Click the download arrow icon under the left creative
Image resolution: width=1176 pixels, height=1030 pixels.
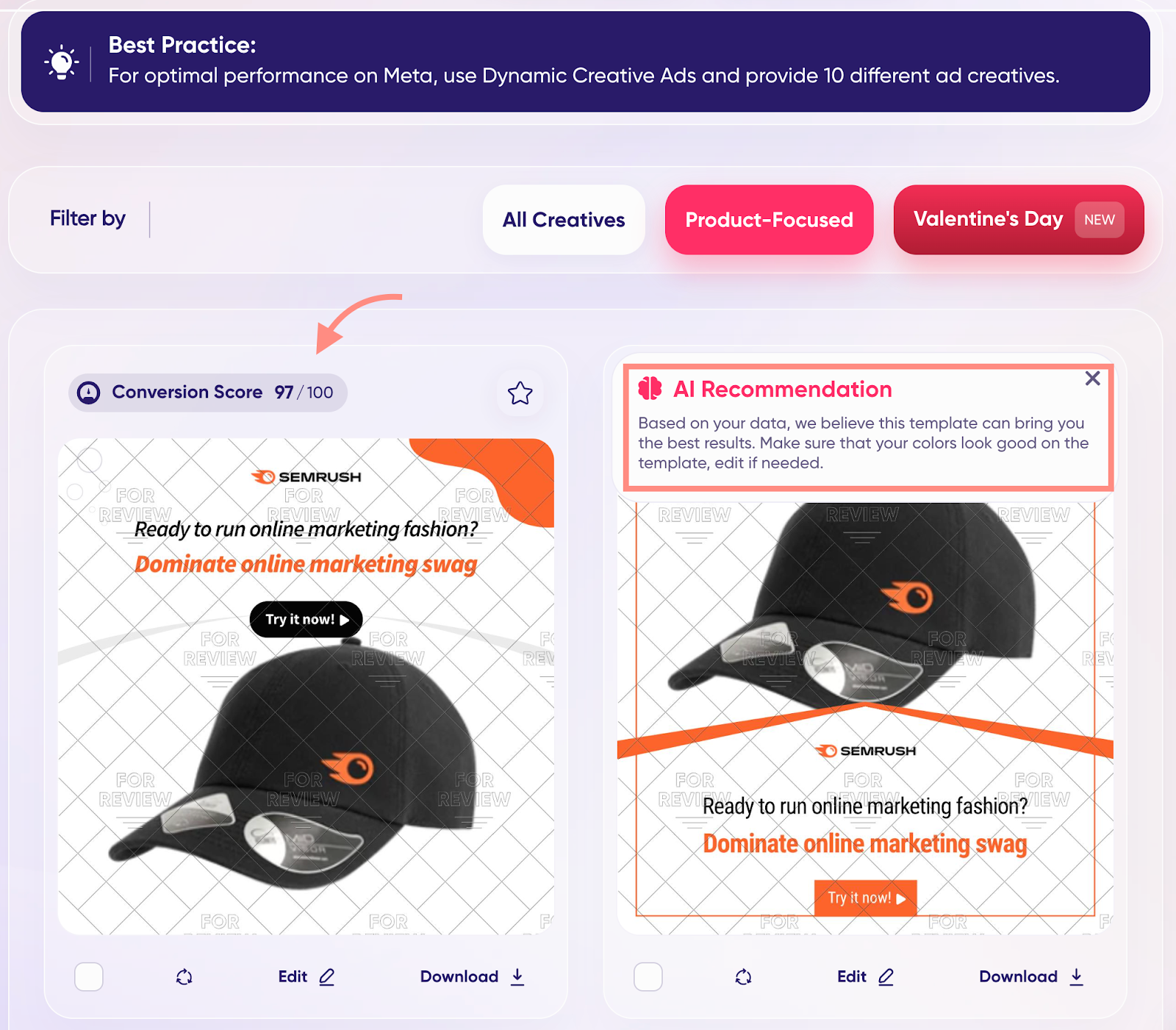click(517, 976)
